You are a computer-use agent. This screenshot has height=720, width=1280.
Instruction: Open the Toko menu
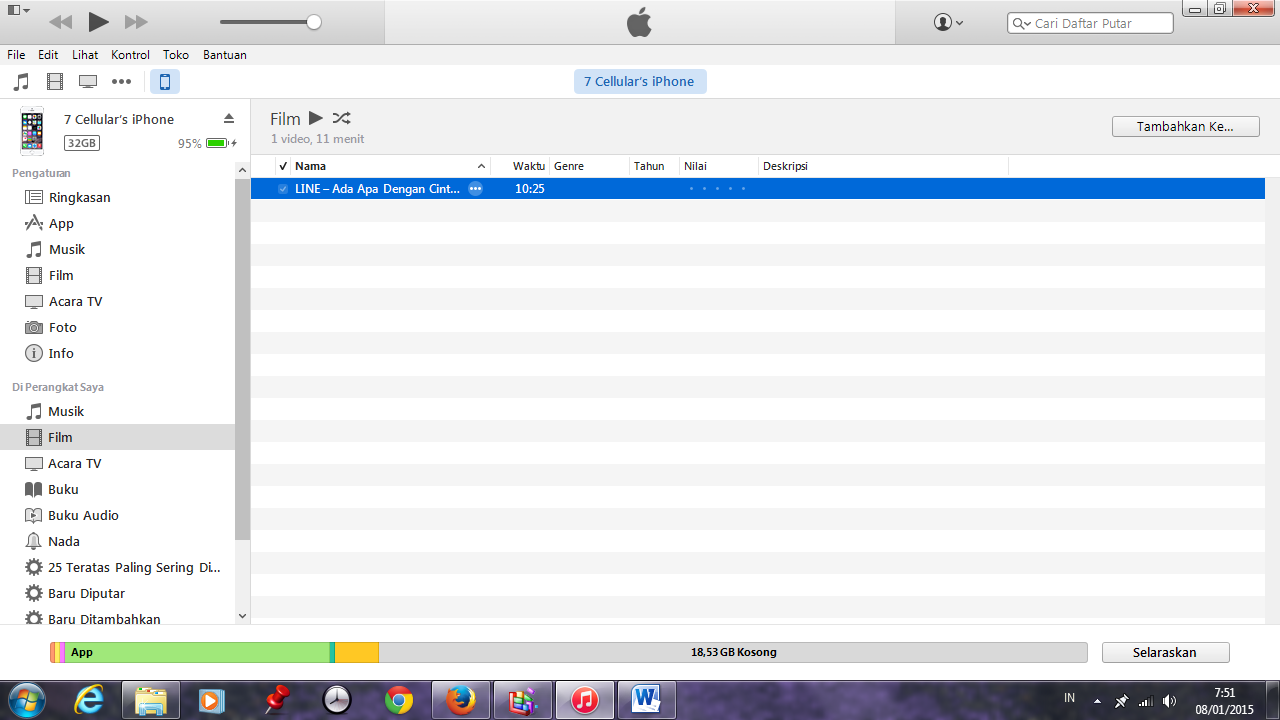pyautogui.click(x=176, y=55)
